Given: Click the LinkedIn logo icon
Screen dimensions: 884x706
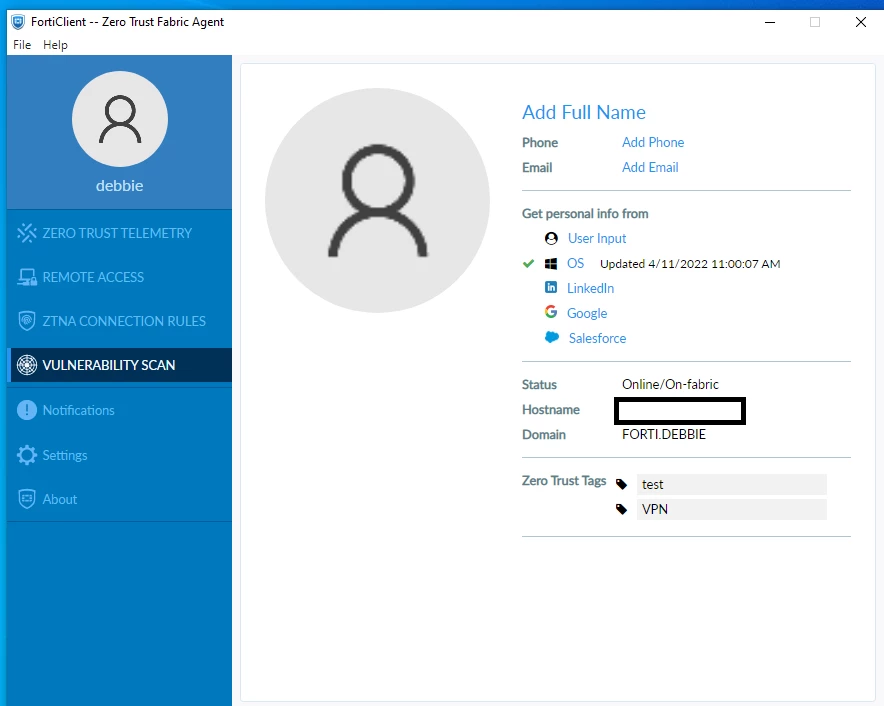Looking at the screenshot, I should click(x=551, y=288).
